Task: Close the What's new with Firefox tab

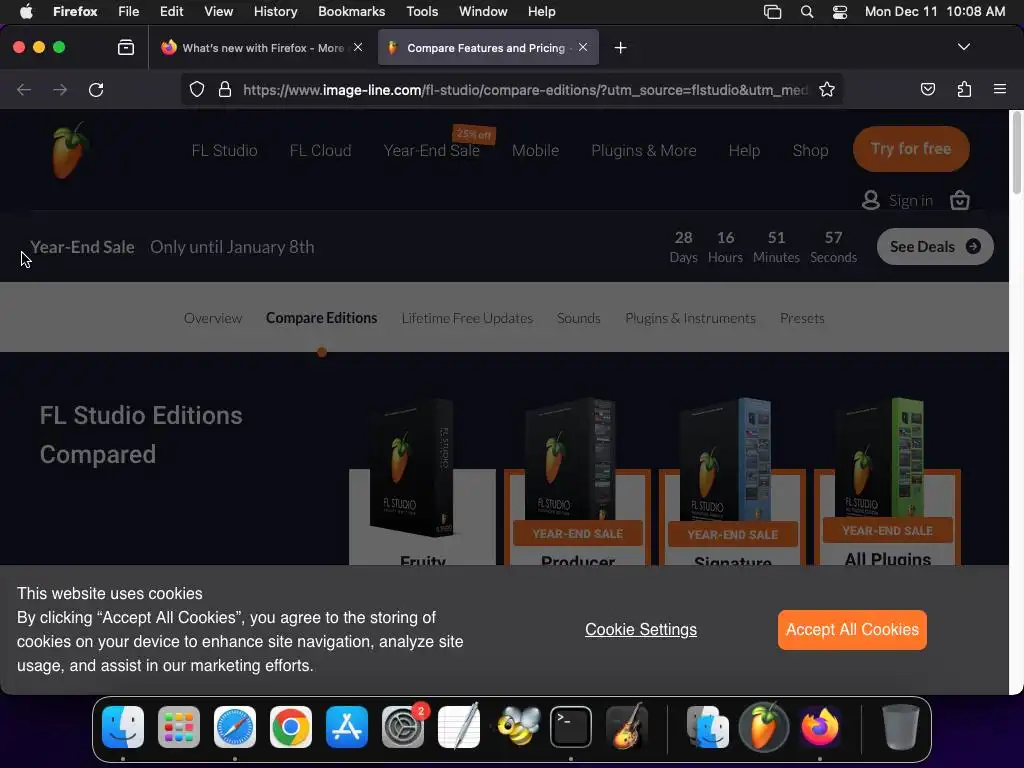Action: (358, 47)
